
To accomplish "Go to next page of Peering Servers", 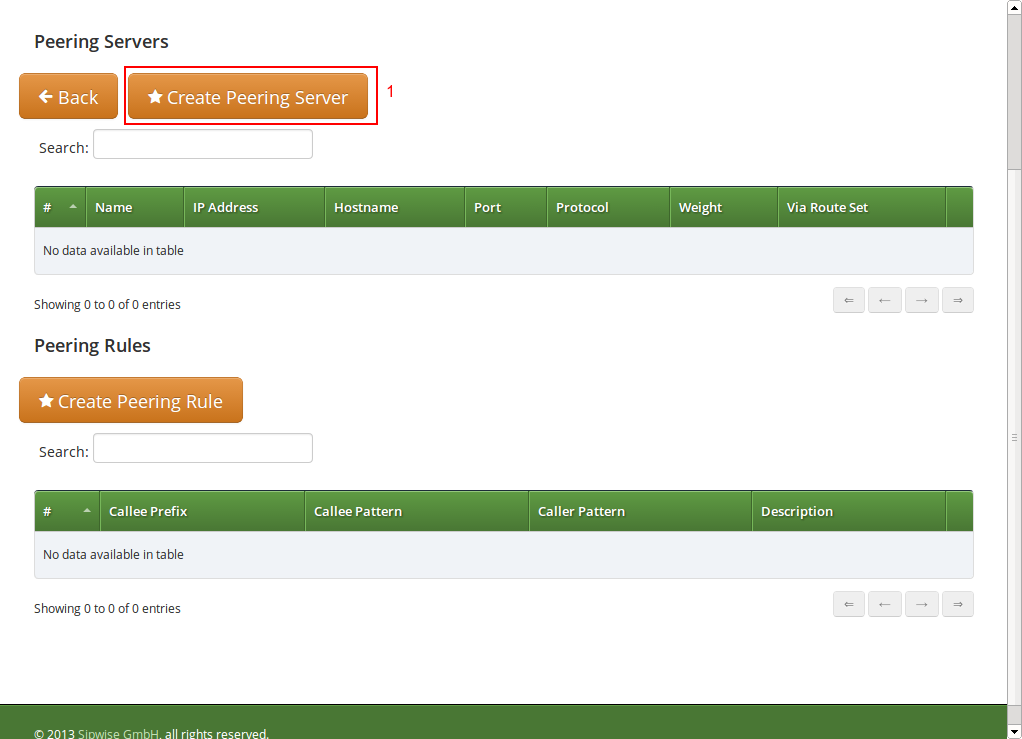I will pos(922,300).
